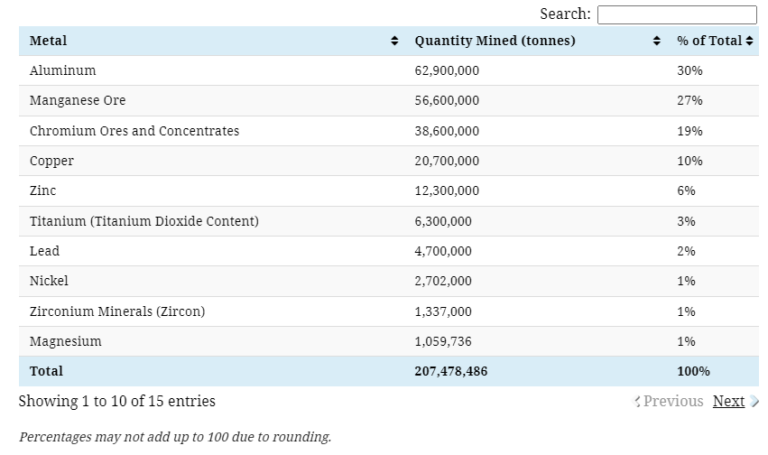Select Chromium Ores and Concentrates cell

(x=134, y=131)
